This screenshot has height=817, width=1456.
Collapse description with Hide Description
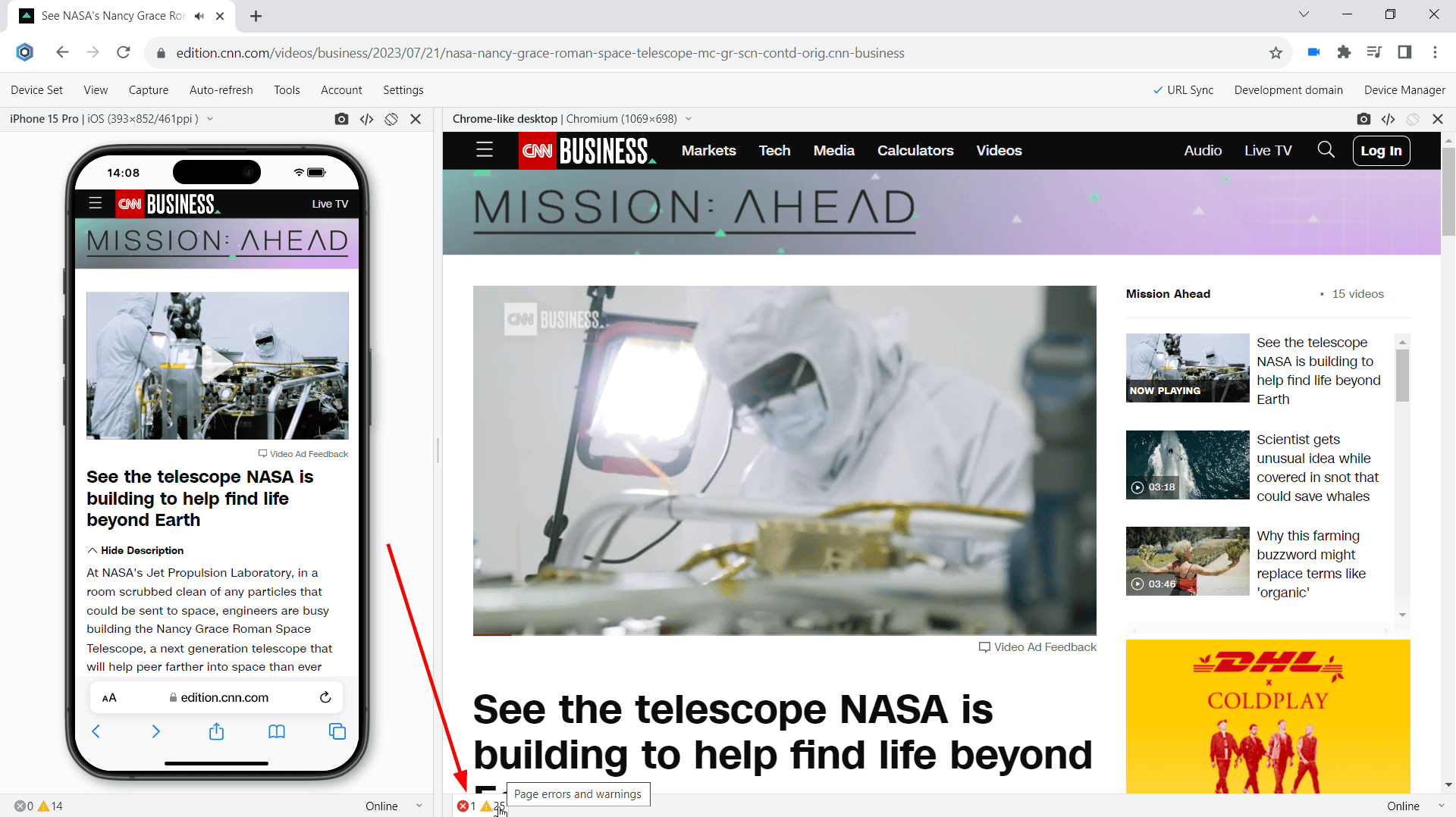pyautogui.click(x=135, y=550)
